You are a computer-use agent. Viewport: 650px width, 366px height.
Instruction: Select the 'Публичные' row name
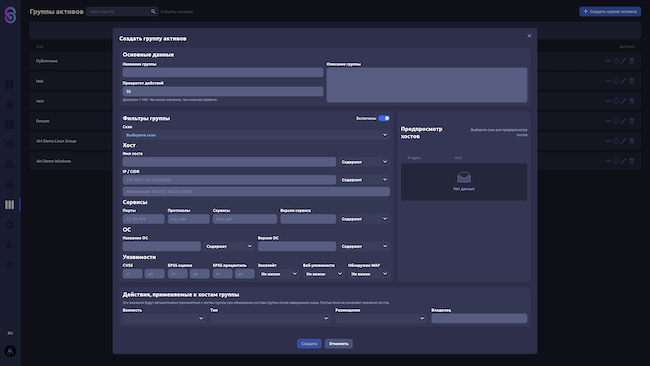47,61
